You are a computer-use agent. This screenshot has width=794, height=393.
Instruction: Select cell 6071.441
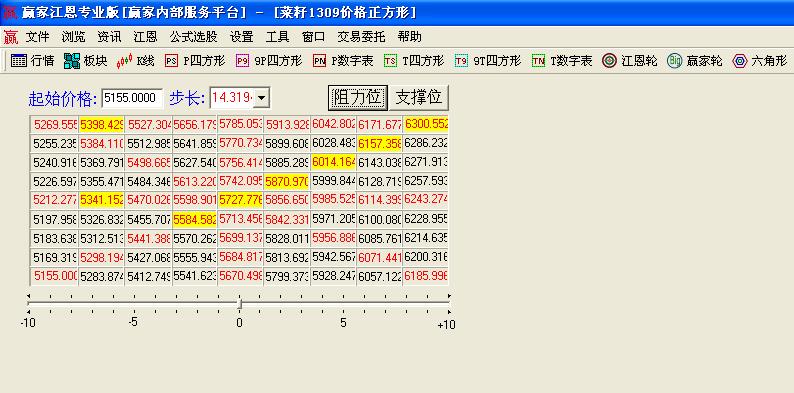coord(379,257)
